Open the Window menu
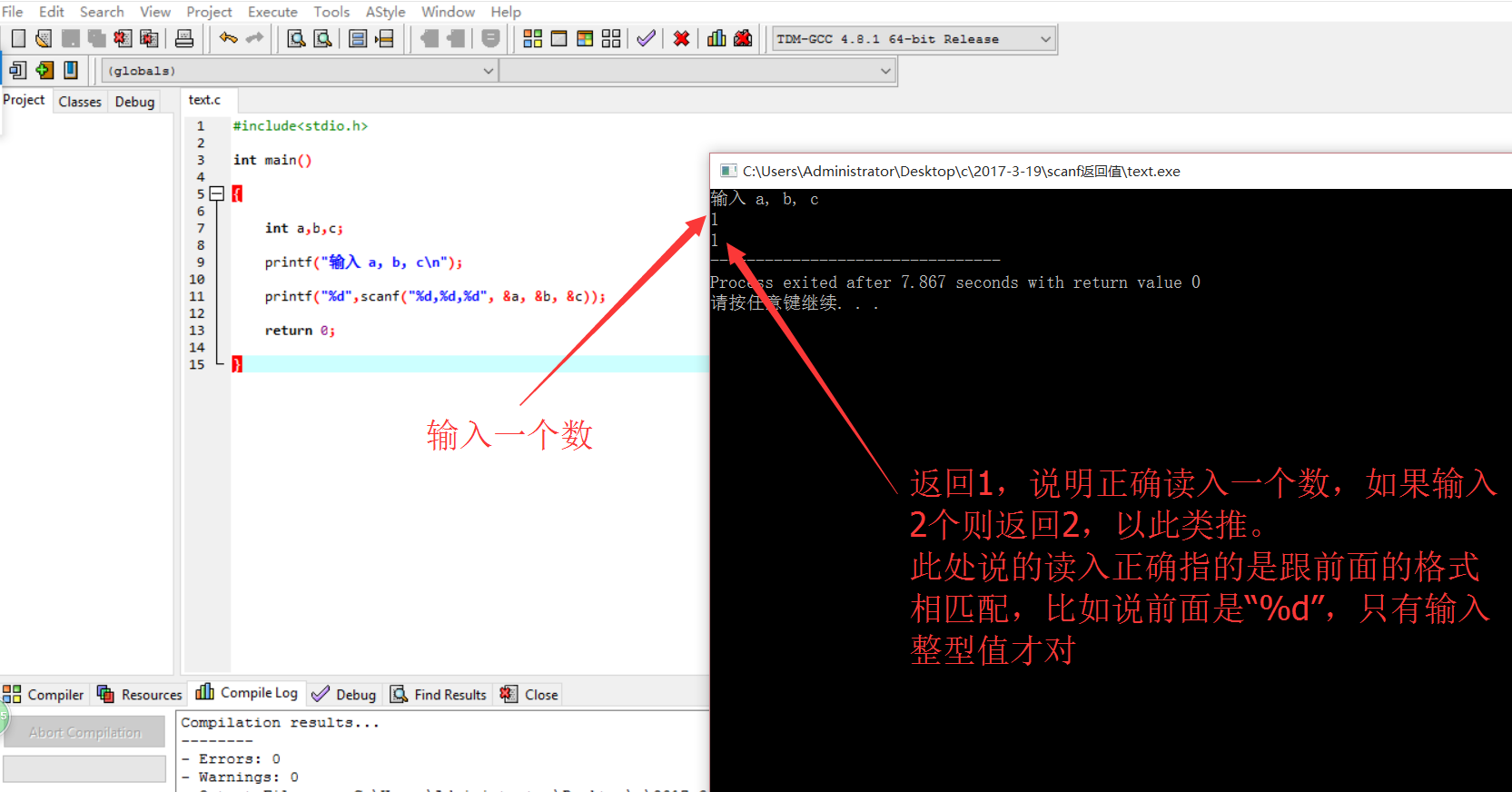Image resolution: width=1512 pixels, height=792 pixels. tap(448, 12)
